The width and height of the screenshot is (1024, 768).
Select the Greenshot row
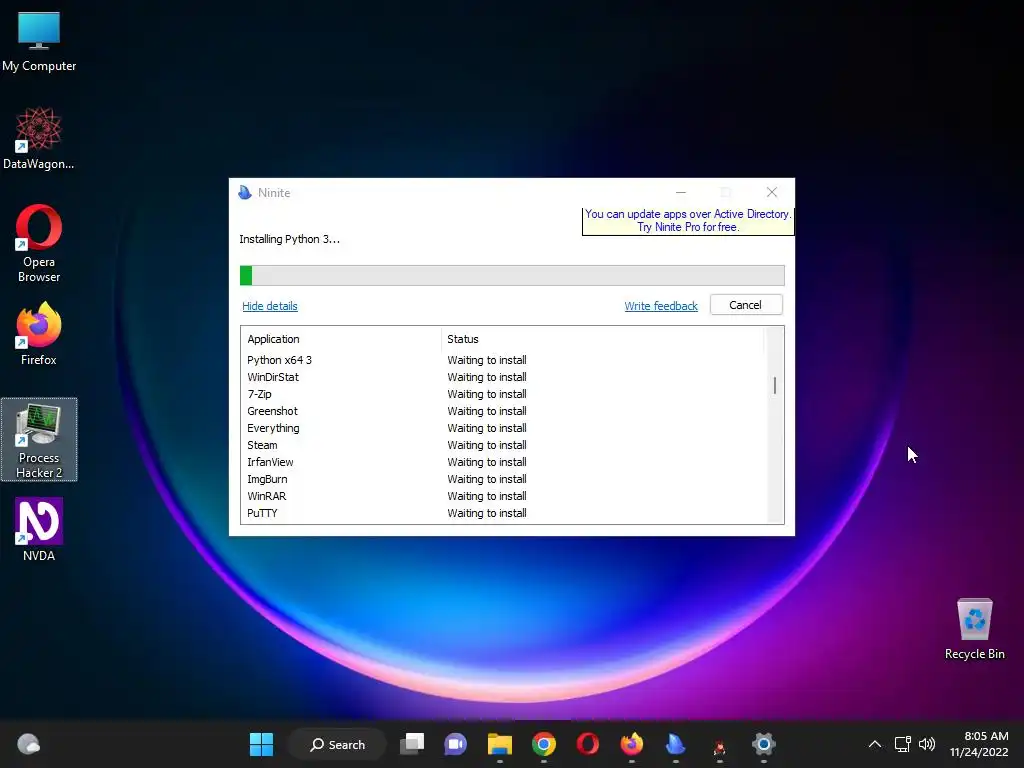503,411
